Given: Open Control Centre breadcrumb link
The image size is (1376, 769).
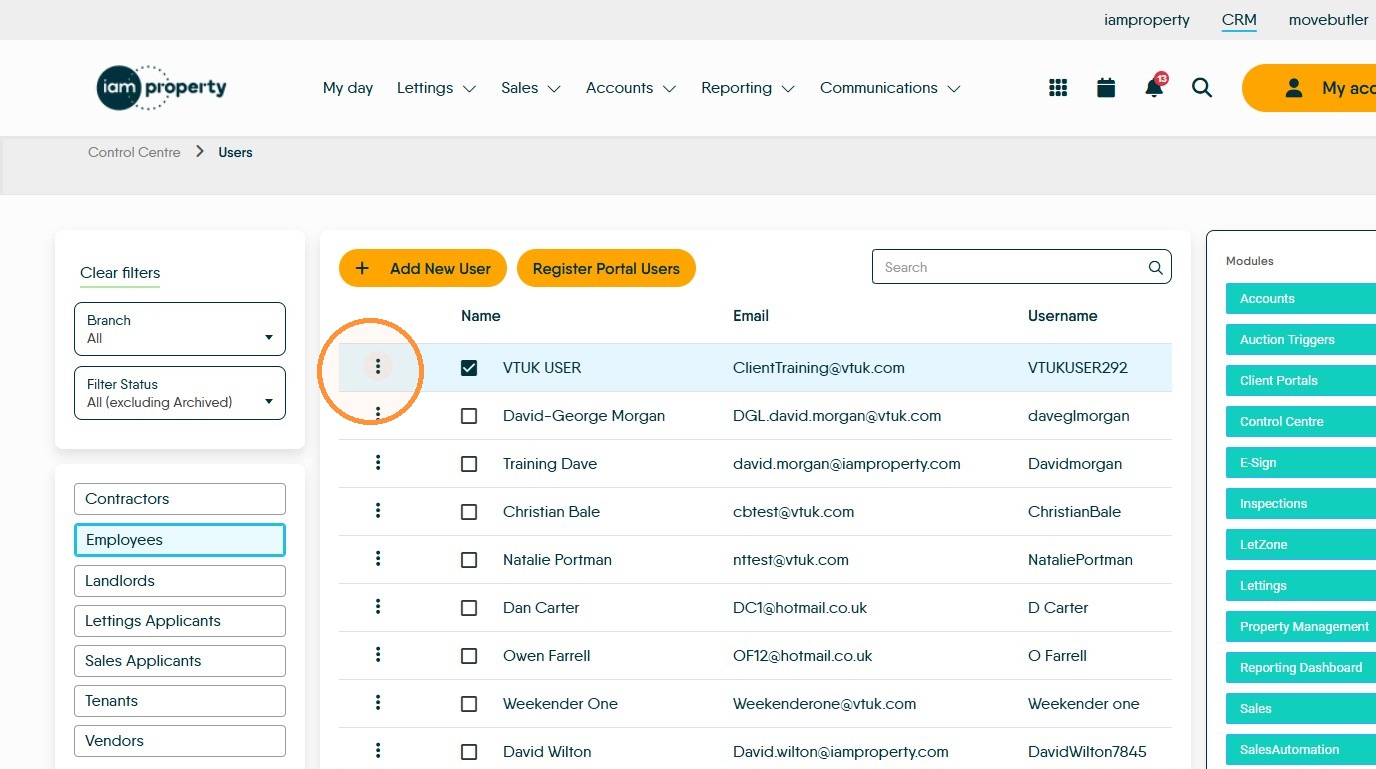Looking at the screenshot, I should pos(134,152).
